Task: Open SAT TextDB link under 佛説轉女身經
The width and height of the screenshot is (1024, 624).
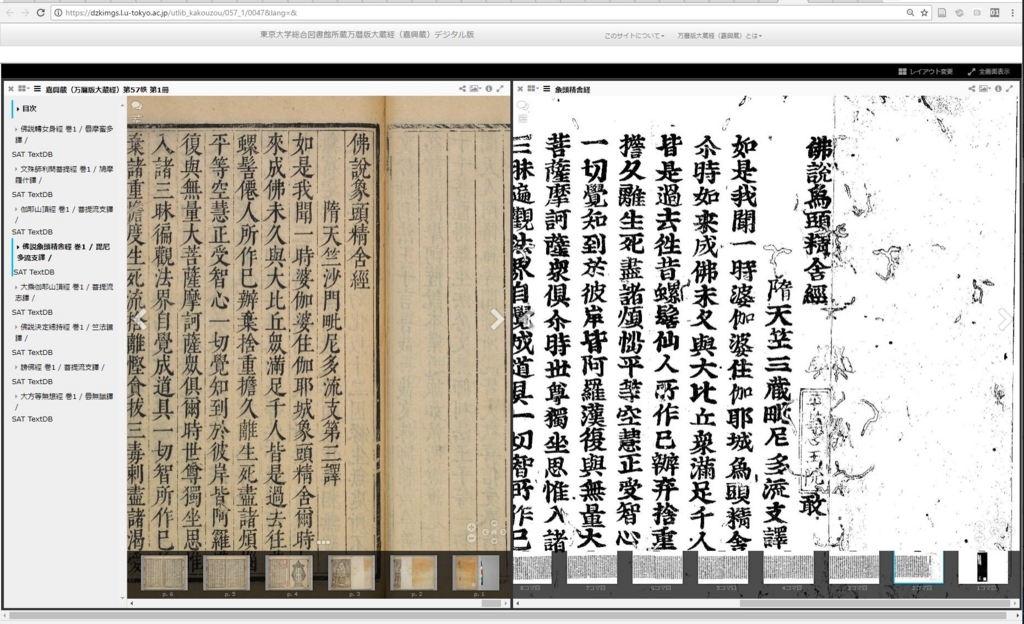Action: click(32, 155)
